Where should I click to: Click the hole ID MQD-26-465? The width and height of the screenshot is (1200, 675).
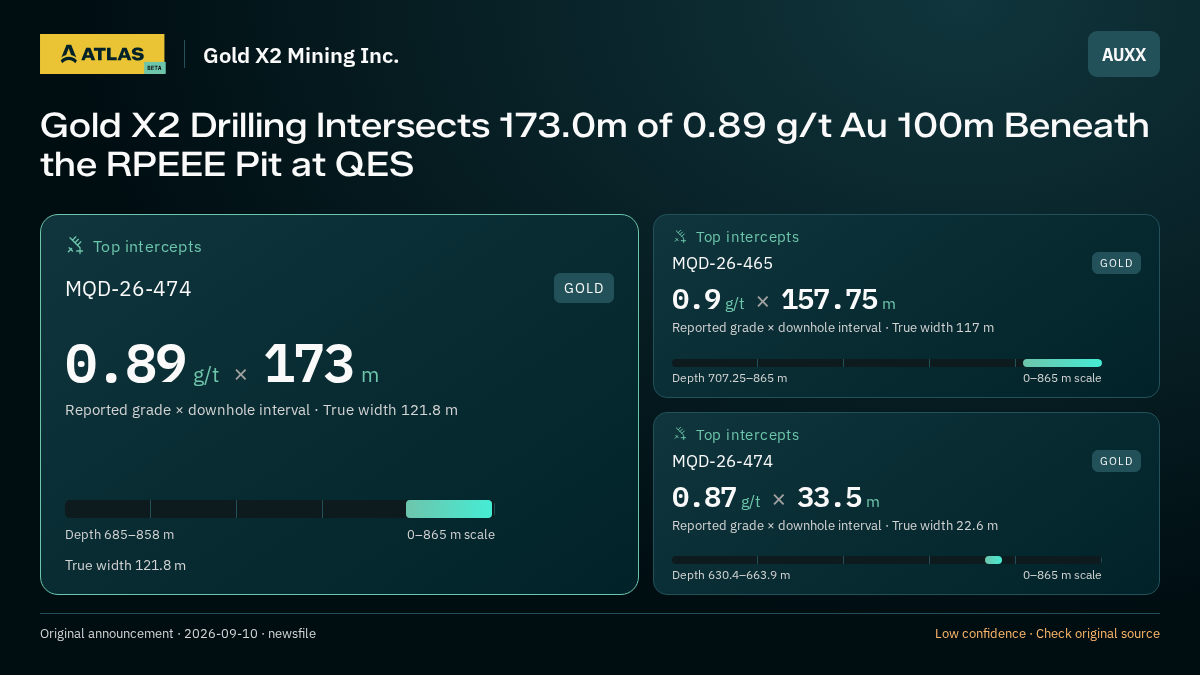click(722, 263)
